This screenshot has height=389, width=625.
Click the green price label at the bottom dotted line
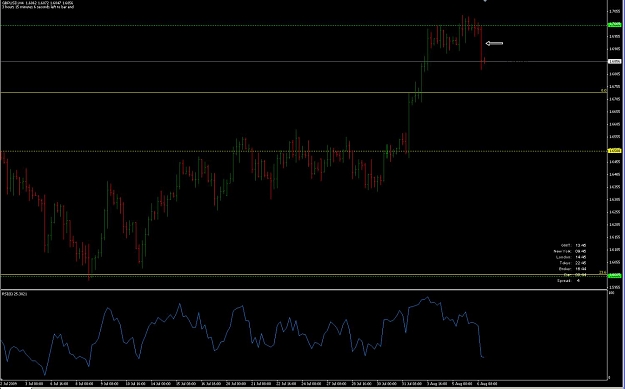point(614,275)
